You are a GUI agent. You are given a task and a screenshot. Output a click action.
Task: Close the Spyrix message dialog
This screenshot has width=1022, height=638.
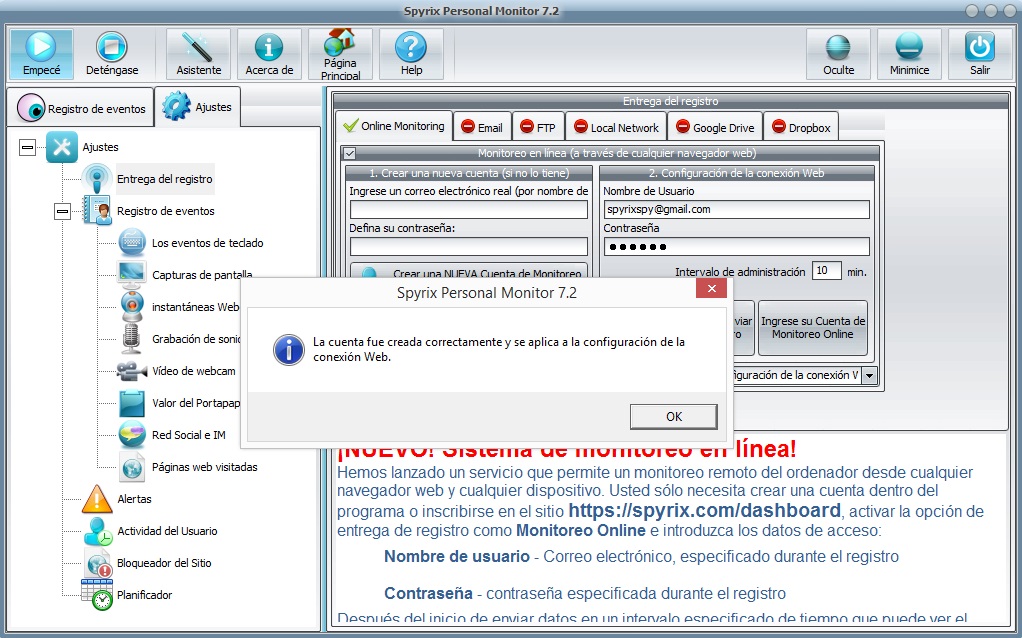click(711, 288)
